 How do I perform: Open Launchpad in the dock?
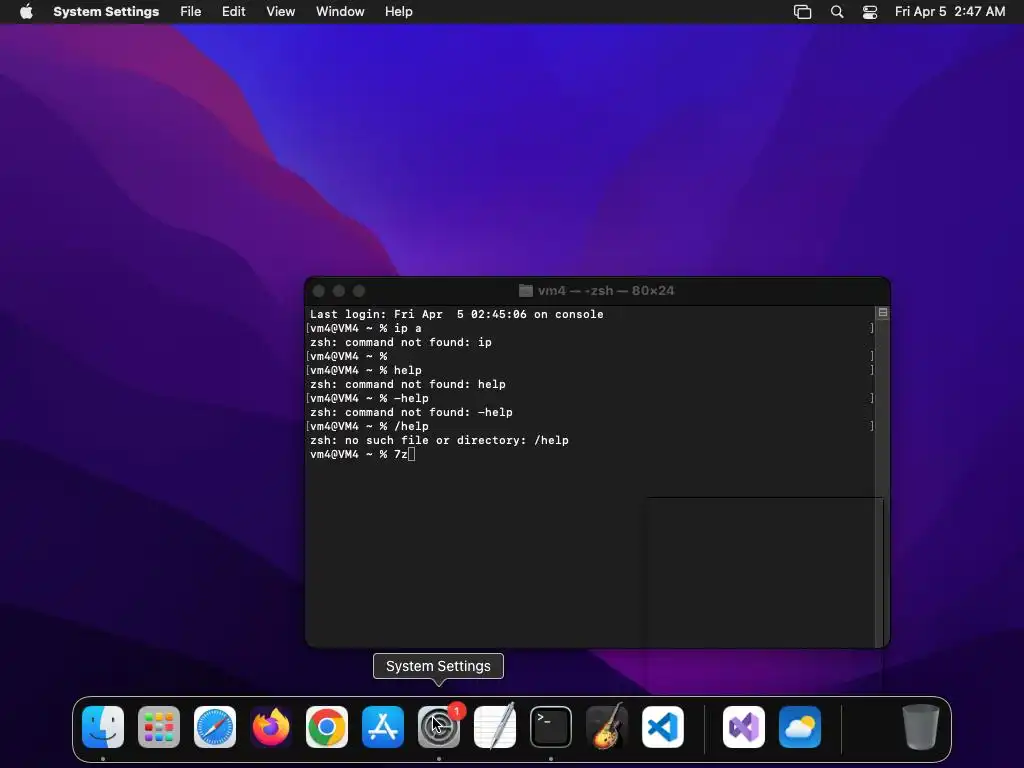coord(159,727)
